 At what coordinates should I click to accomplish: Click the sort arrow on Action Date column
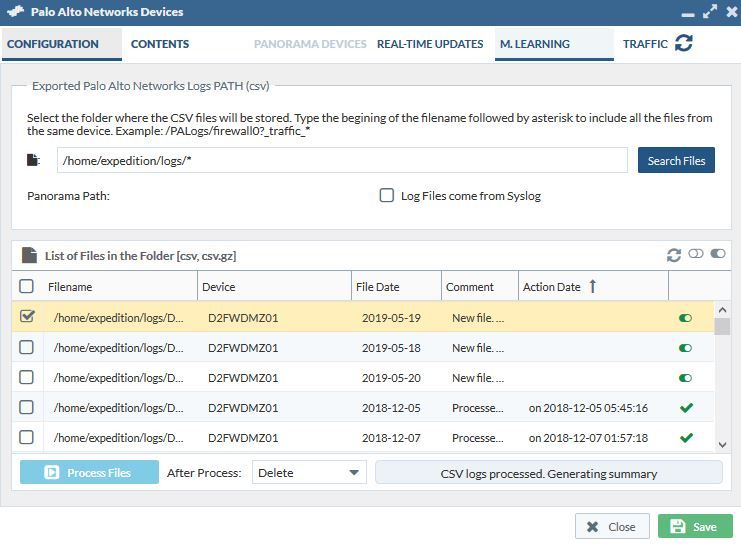coord(593,286)
